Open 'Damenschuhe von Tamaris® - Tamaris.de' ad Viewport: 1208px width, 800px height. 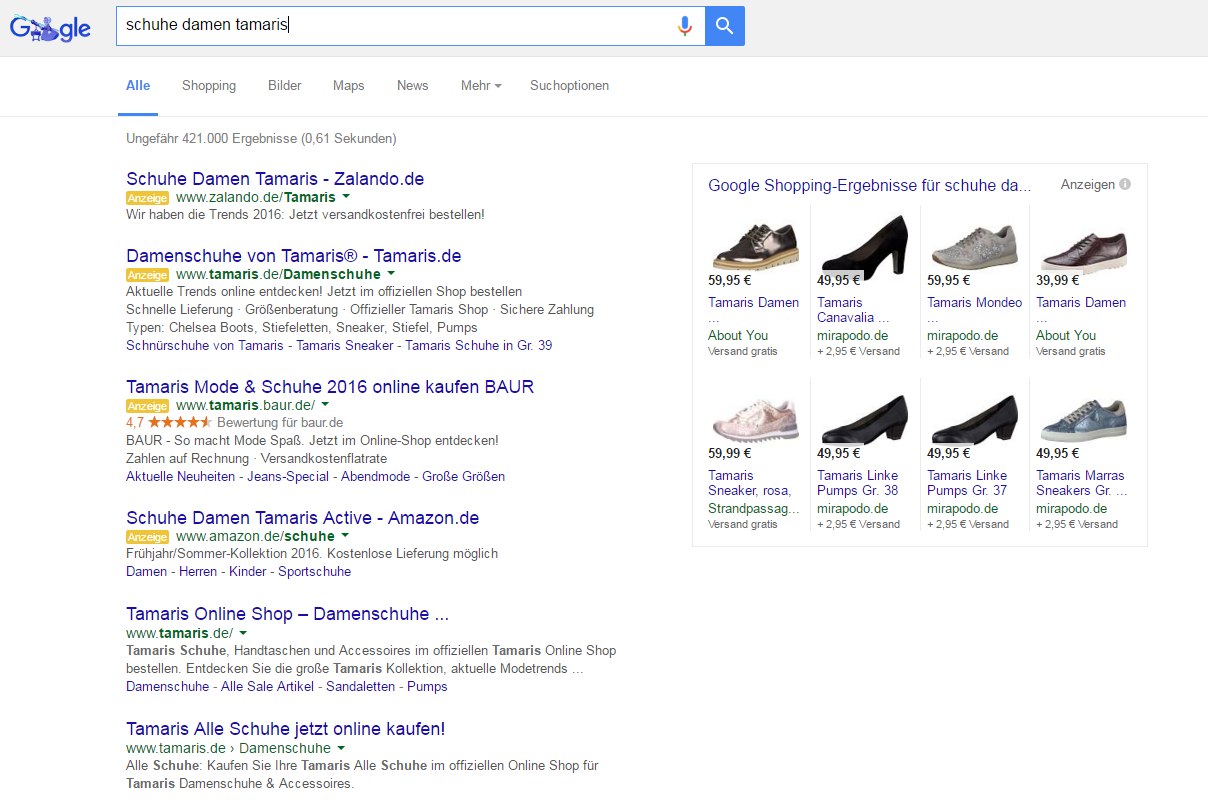pos(294,256)
